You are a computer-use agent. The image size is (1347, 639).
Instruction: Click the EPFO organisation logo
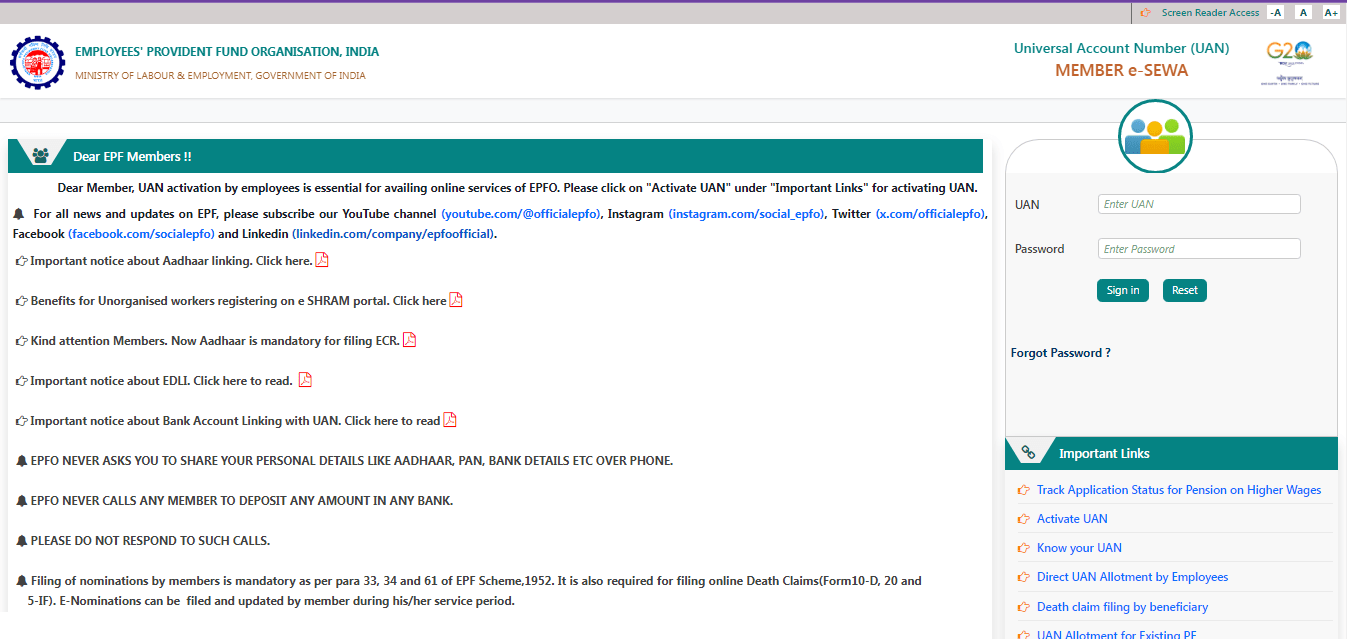coord(37,62)
